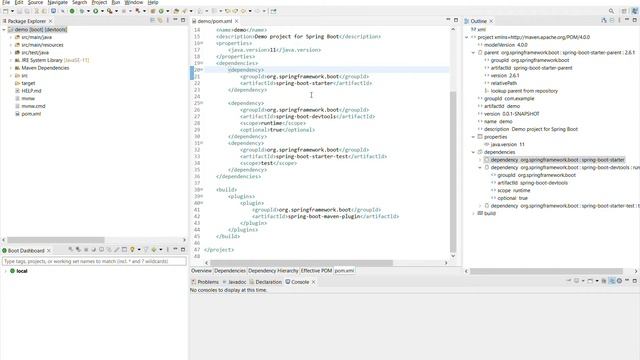This screenshot has height=360, width=640.
Task: Collapse the demo project in Package Explorer
Action: (x=4, y=29)
